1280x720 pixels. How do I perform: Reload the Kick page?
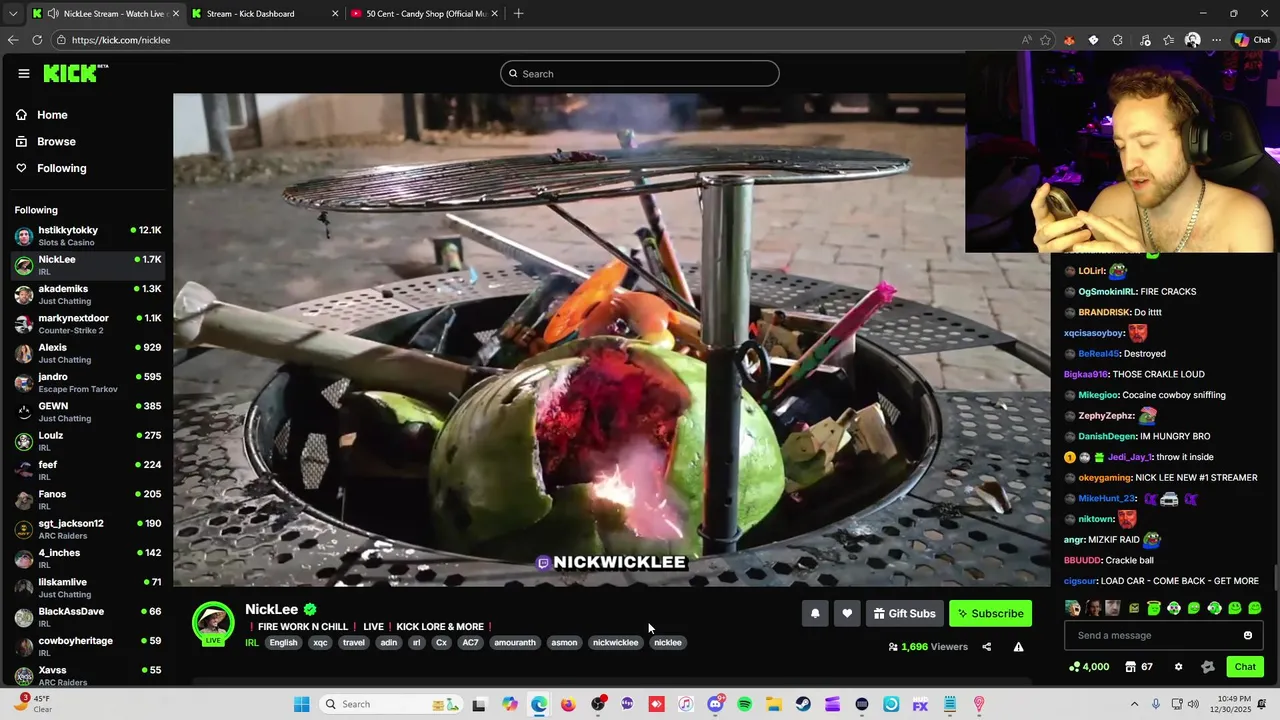(x=37, y=40)
